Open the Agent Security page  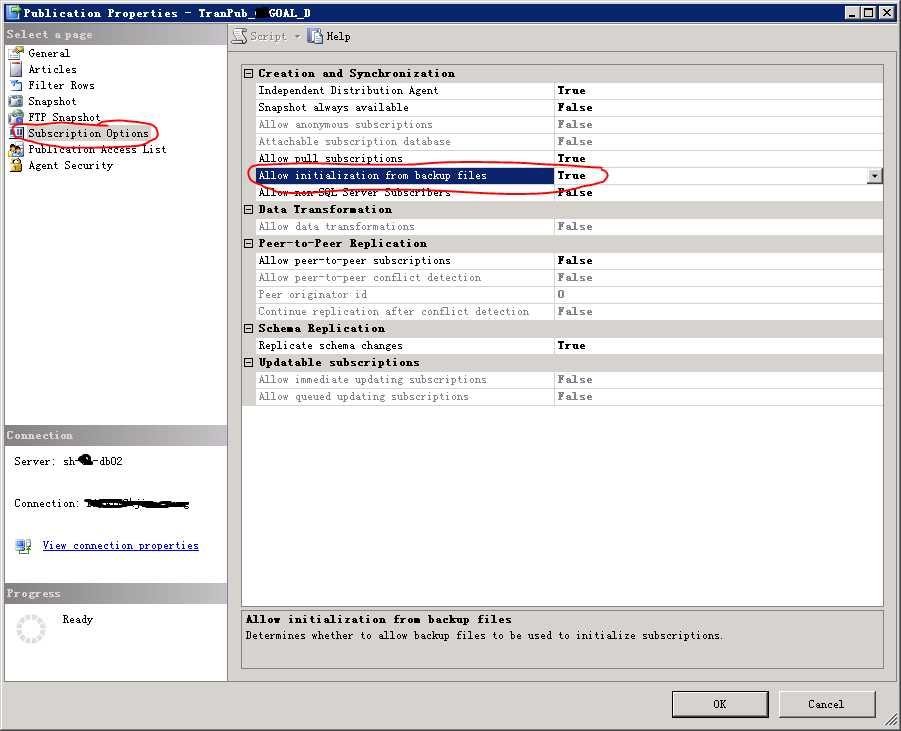[x=71, y=166]
